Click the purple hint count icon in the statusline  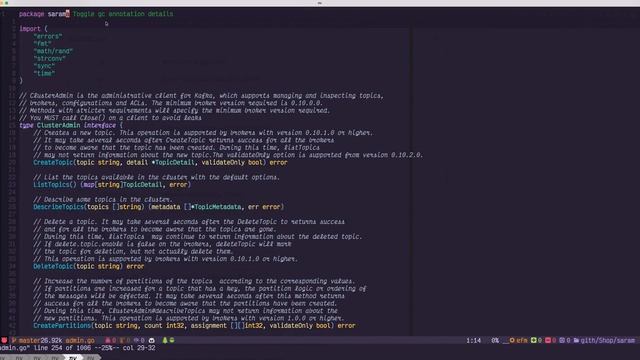click(136, 340)
